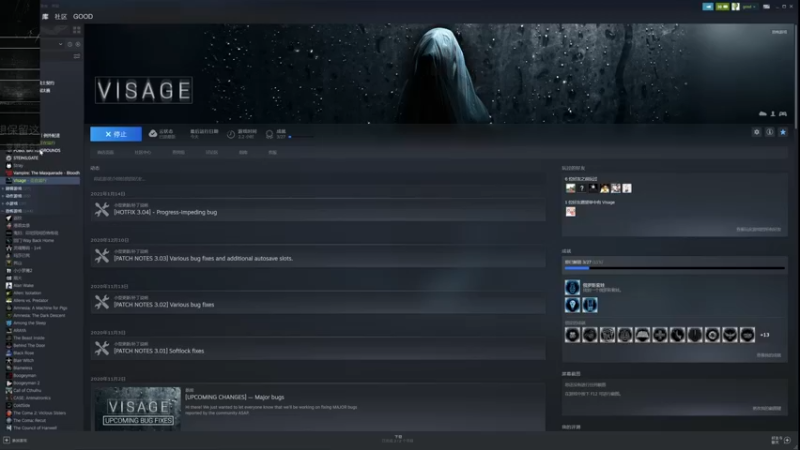Select Blair Witch in library list

click(23, 360)
